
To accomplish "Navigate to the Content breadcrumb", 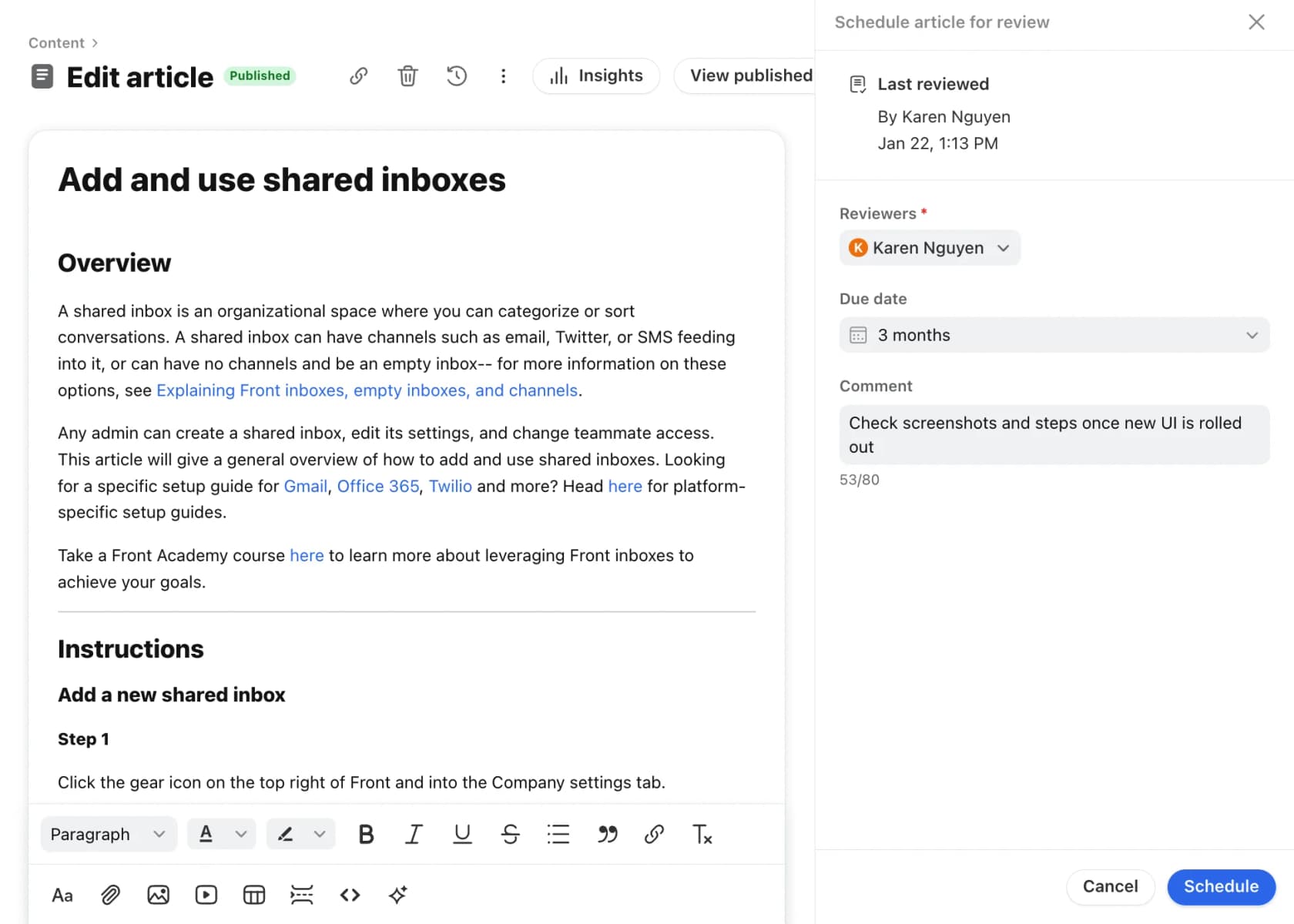I will (56, 43).
